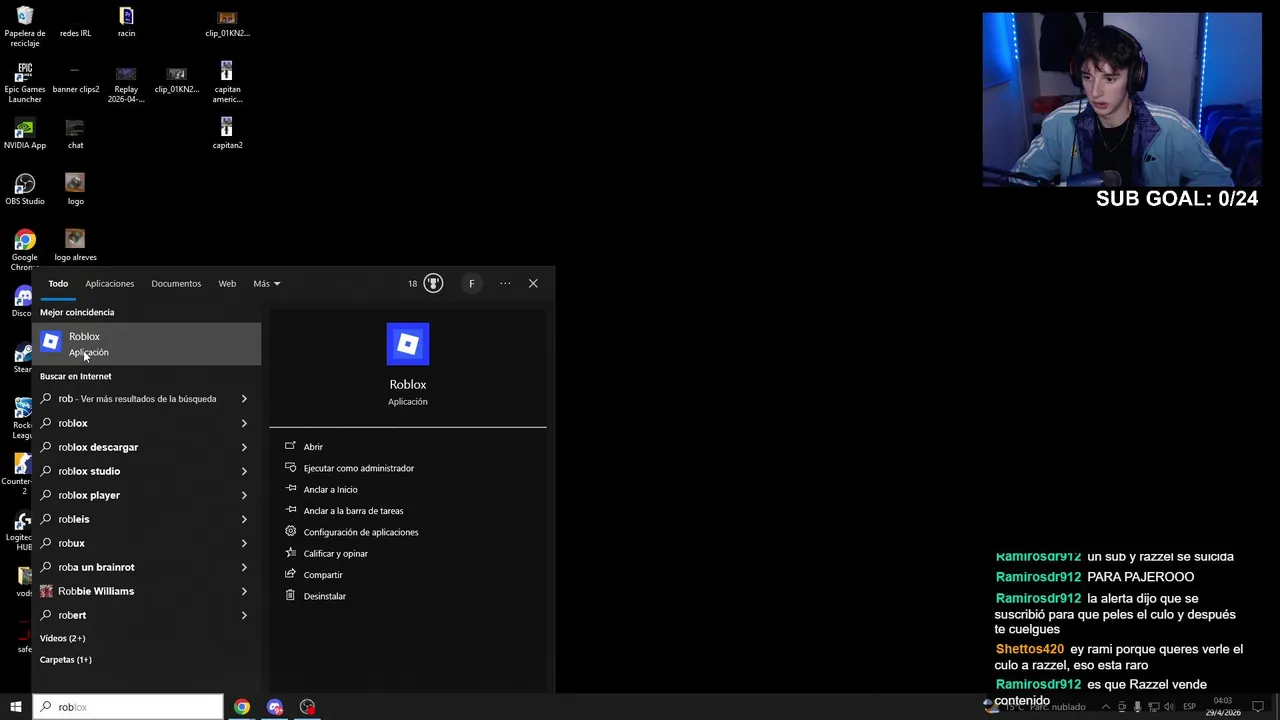
Task: Switch to the Documentos tab
Action: point(176,284)
